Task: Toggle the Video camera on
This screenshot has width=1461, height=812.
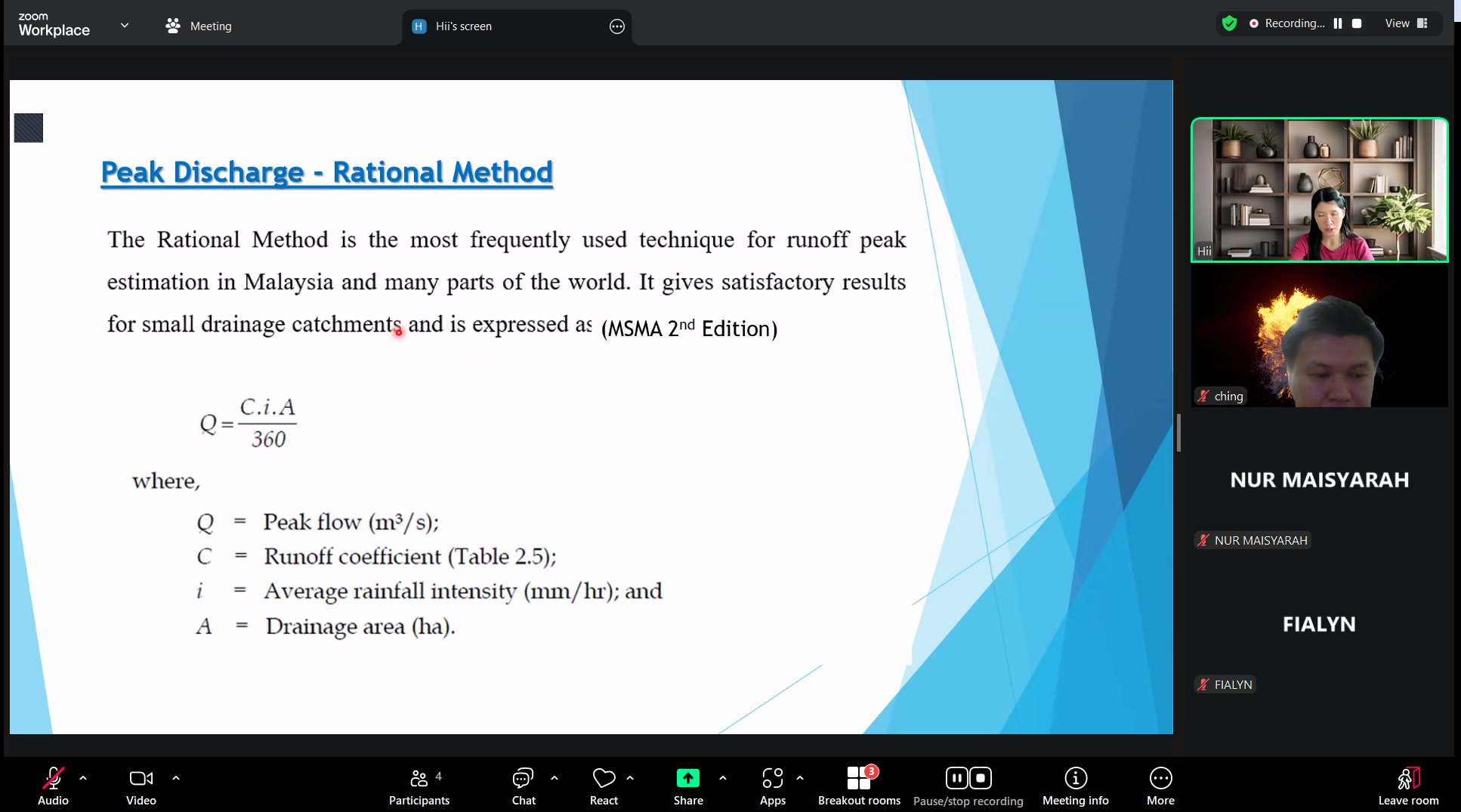Action: 141,786
